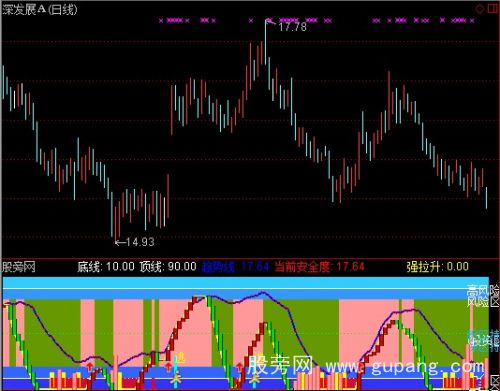
Task: Click the red up arrow beside the cyan bar
Action: pyautogui.click(x=169, y=367)
